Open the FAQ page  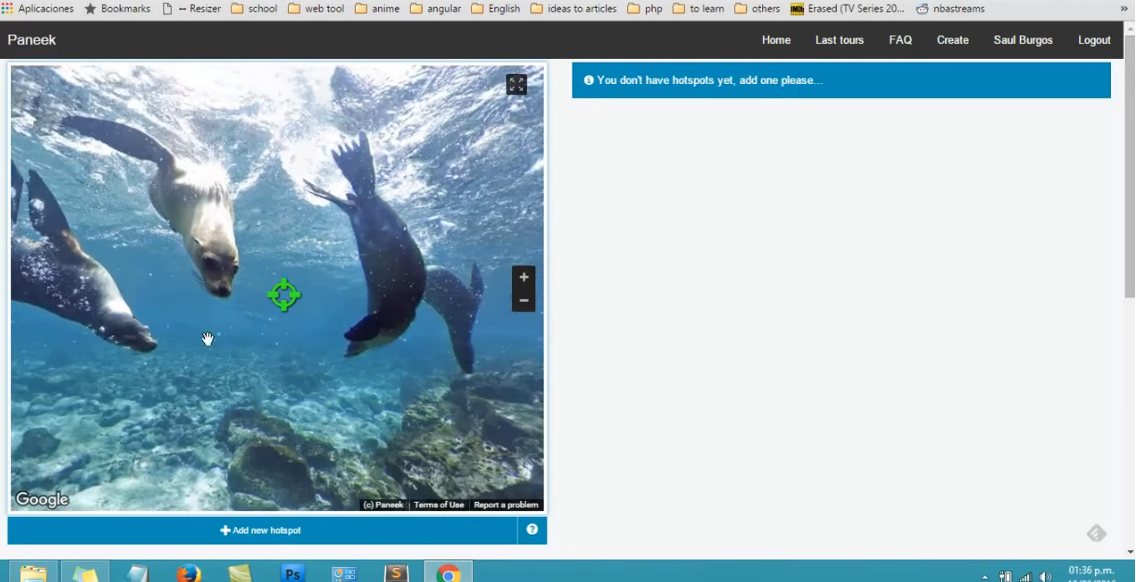pyautogui.click(x=900, y=40)
